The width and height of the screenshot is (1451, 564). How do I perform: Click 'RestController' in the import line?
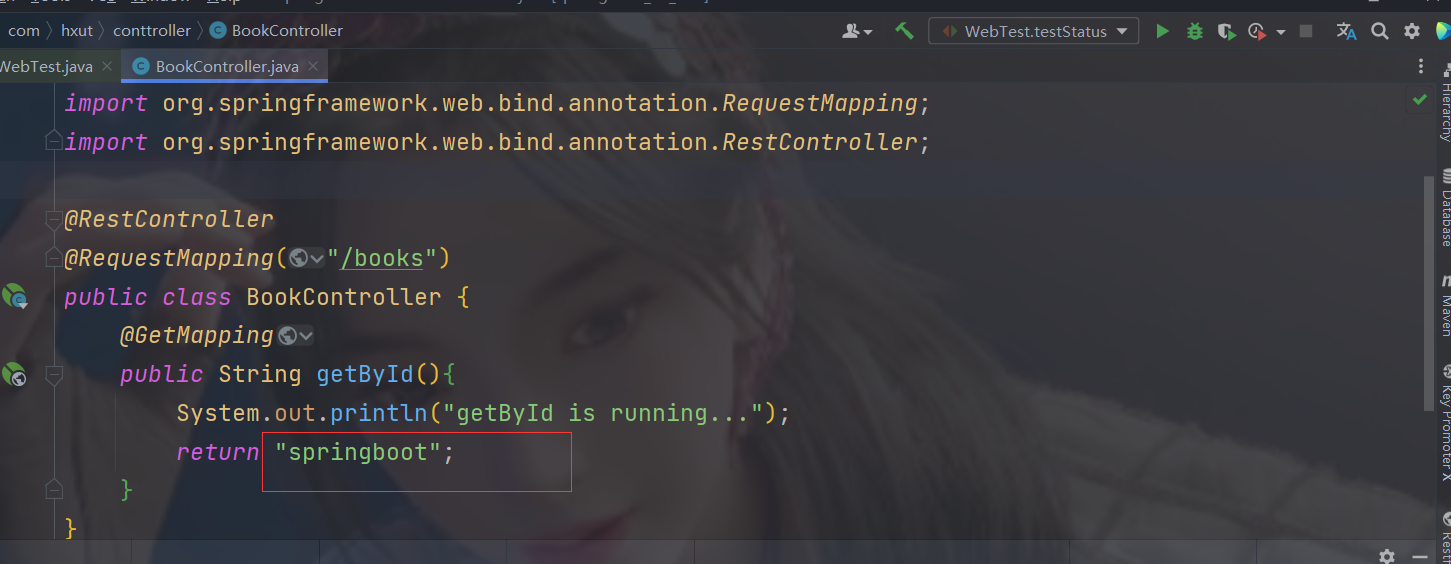pos(819,142)
